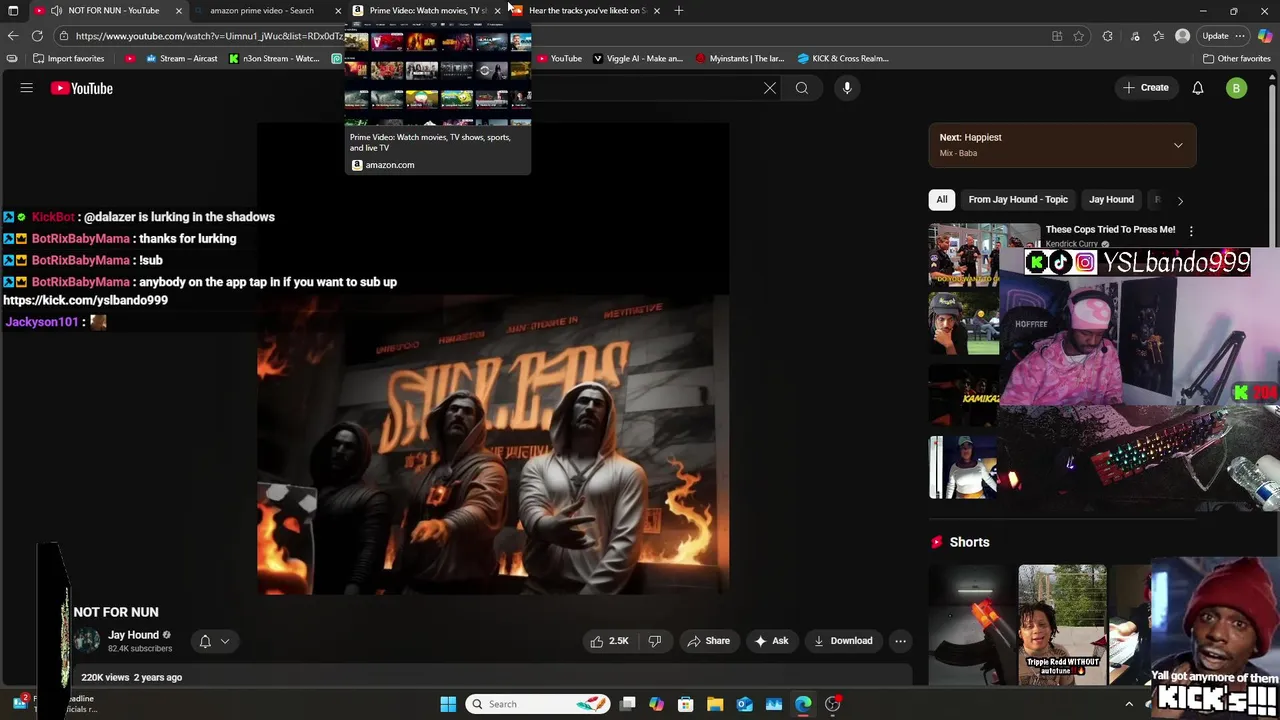This screenshot has height=720, width=1280.
Task: Open tab actions menu at top-left
Action: [x=13, y=10]
